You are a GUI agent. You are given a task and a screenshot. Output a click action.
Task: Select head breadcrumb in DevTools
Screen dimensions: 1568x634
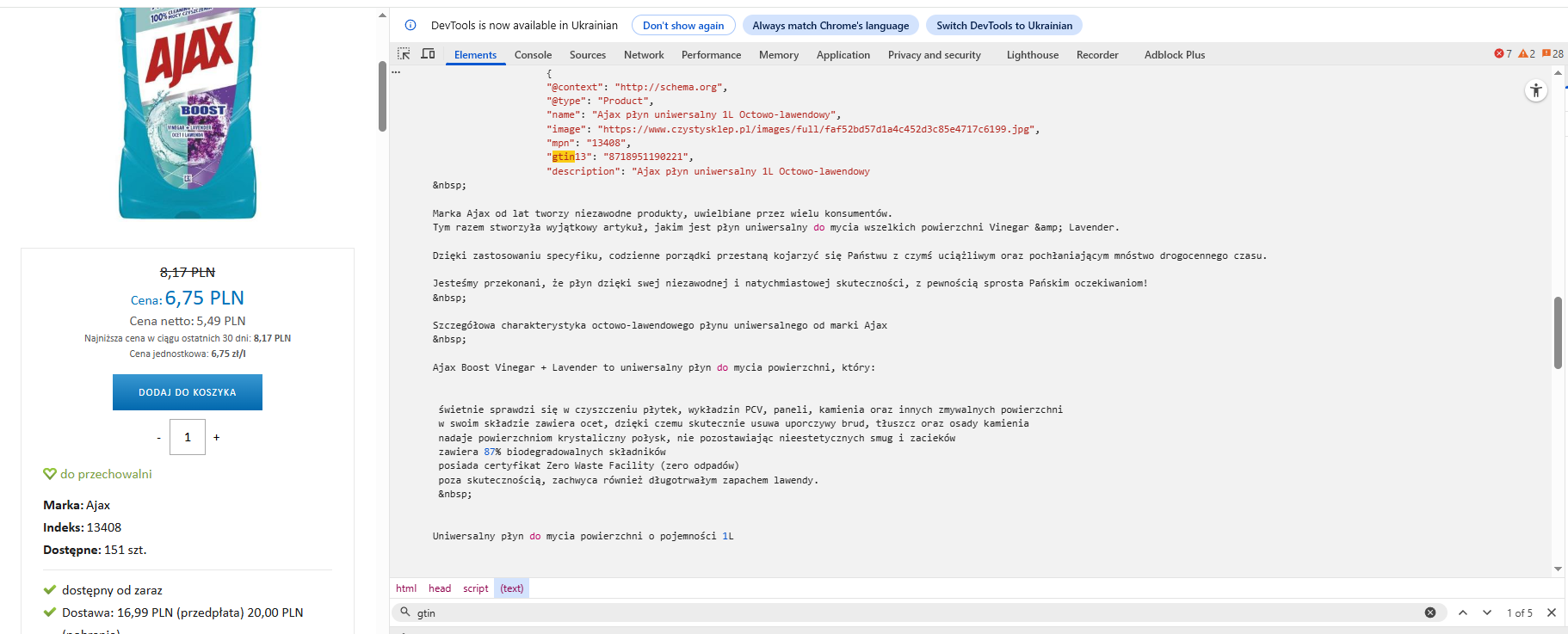tap(440, 588)
